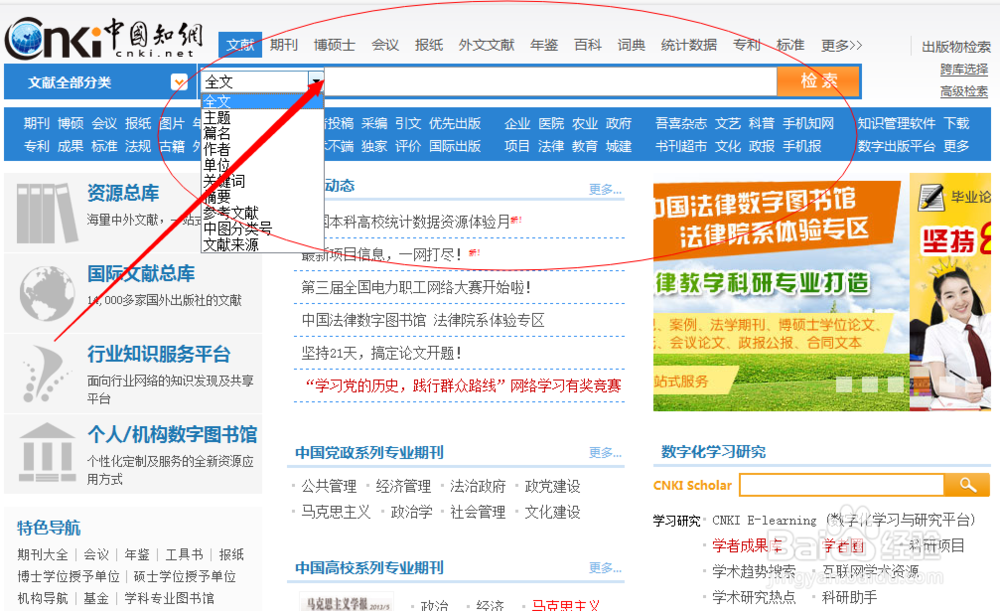Viewport: 1000px width, 611px height.
Task: Open 学术趋势搜索 link
Action: click(754, 571)
